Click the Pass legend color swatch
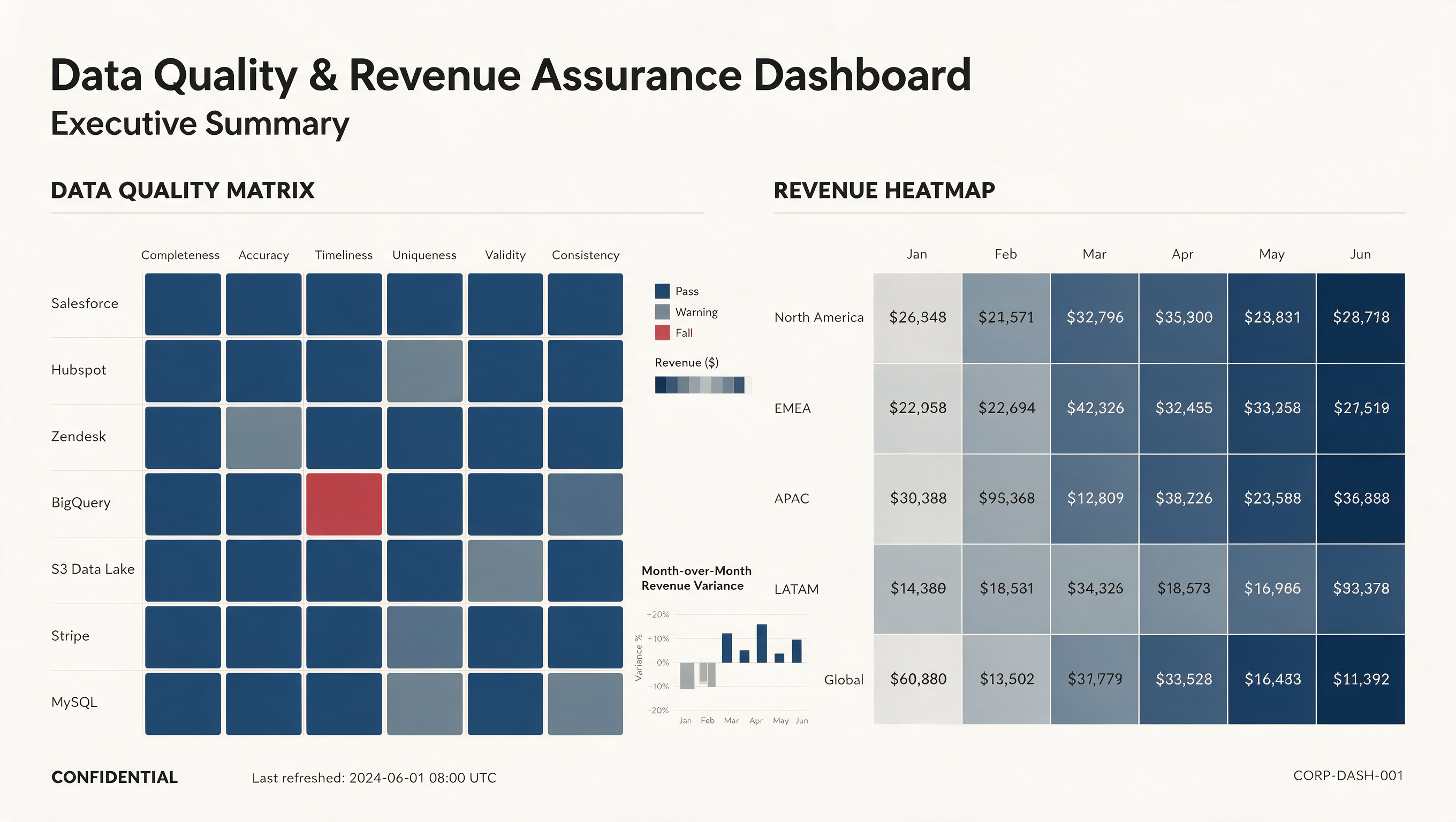This screenshot has width=1456, height=822. pos(663,291)
